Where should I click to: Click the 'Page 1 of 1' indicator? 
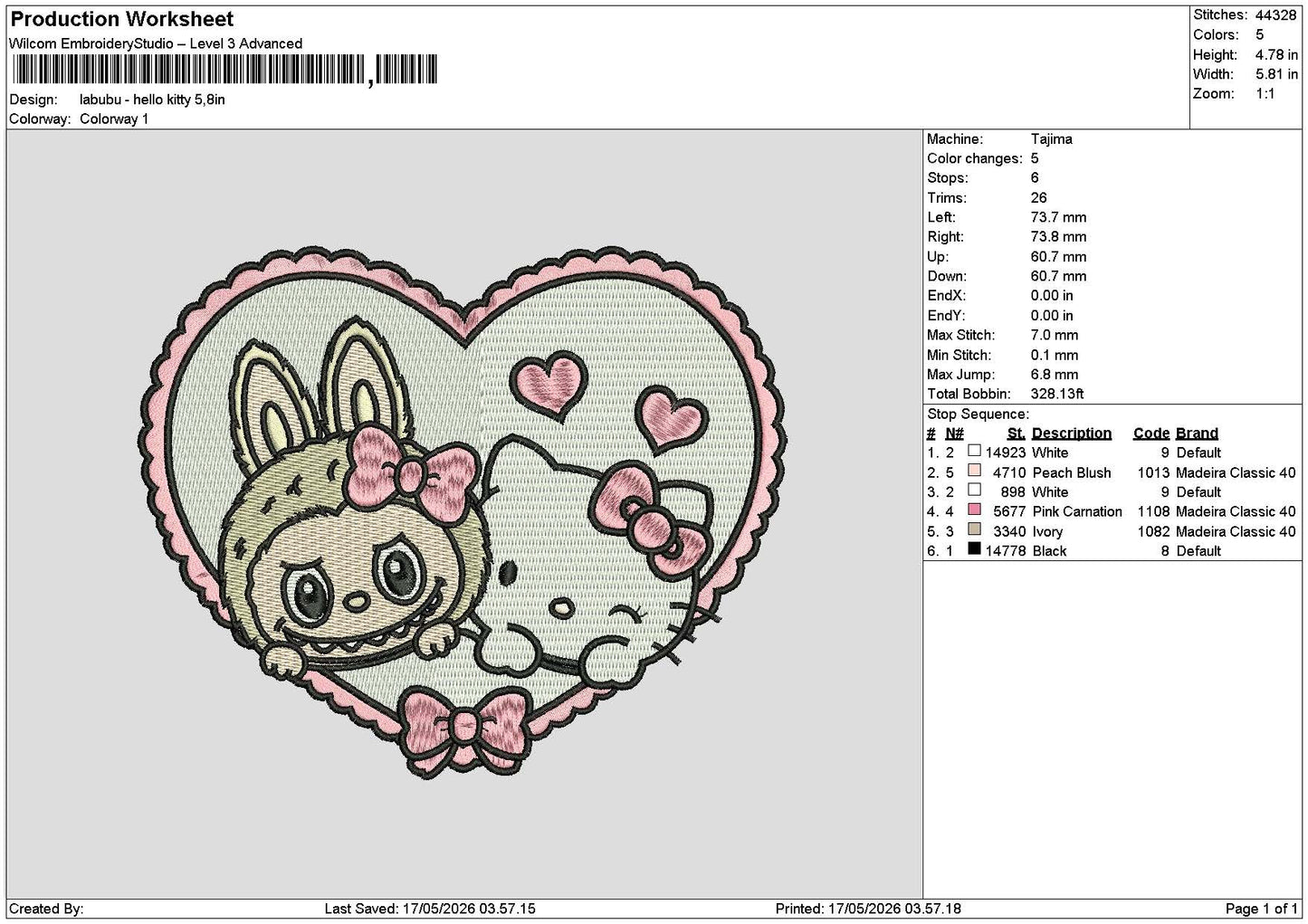(x=1262, y=909)
